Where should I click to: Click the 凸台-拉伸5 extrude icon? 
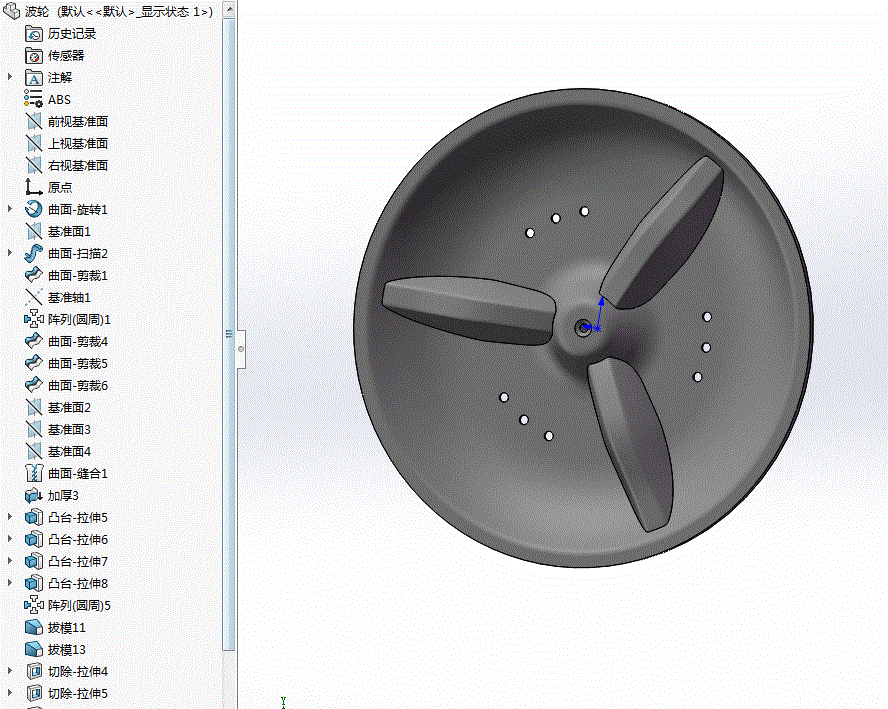tap(34, 517)
